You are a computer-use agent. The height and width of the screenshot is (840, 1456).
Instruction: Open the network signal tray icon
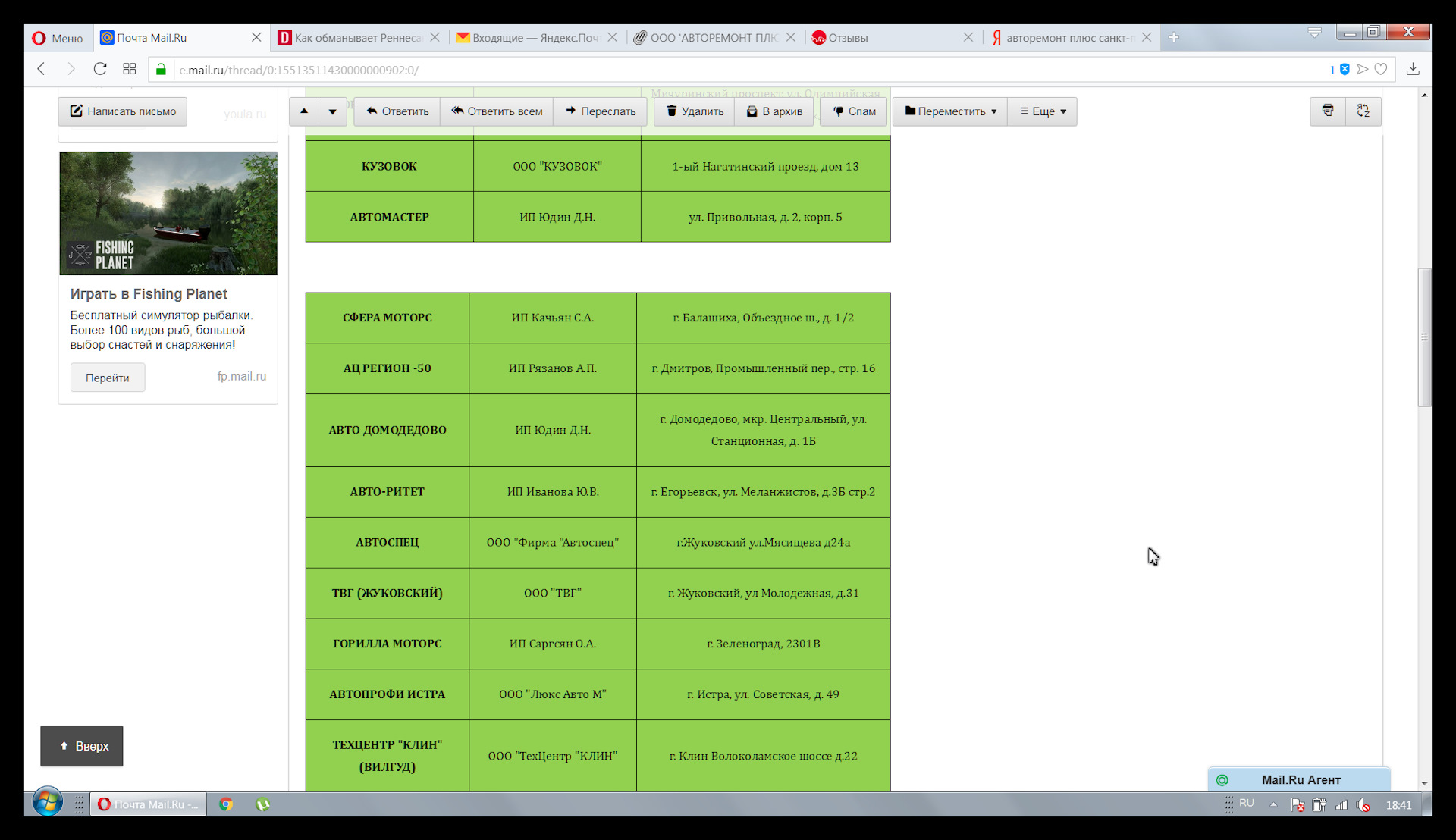(x=1341, y=805)
